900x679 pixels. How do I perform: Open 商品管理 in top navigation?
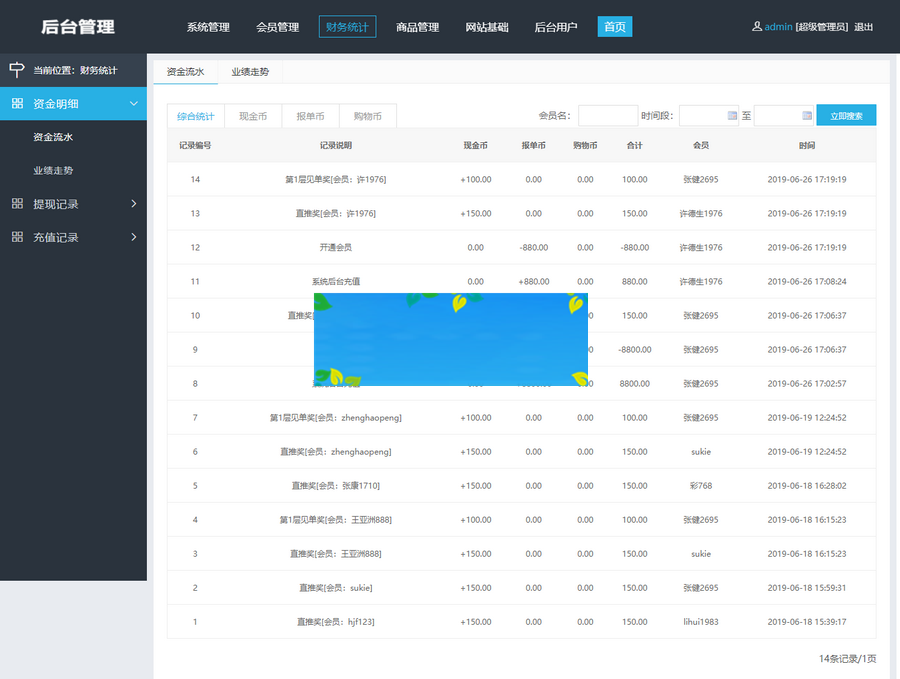pyautogui.click(x=417, y=27)
